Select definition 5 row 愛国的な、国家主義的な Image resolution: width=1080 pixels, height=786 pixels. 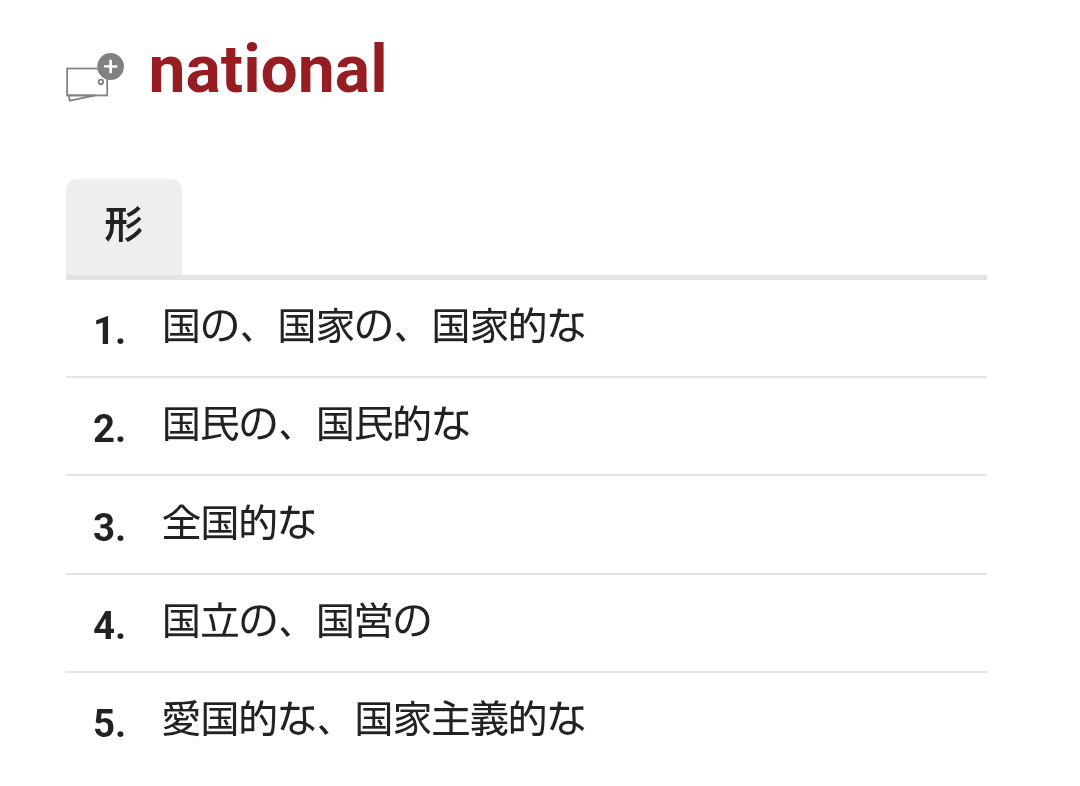point(526,721)
